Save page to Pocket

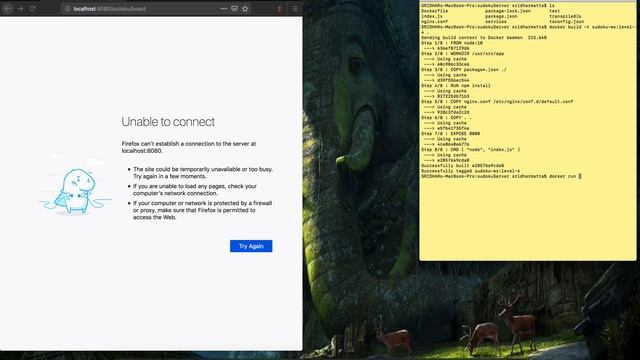[234, 9]
